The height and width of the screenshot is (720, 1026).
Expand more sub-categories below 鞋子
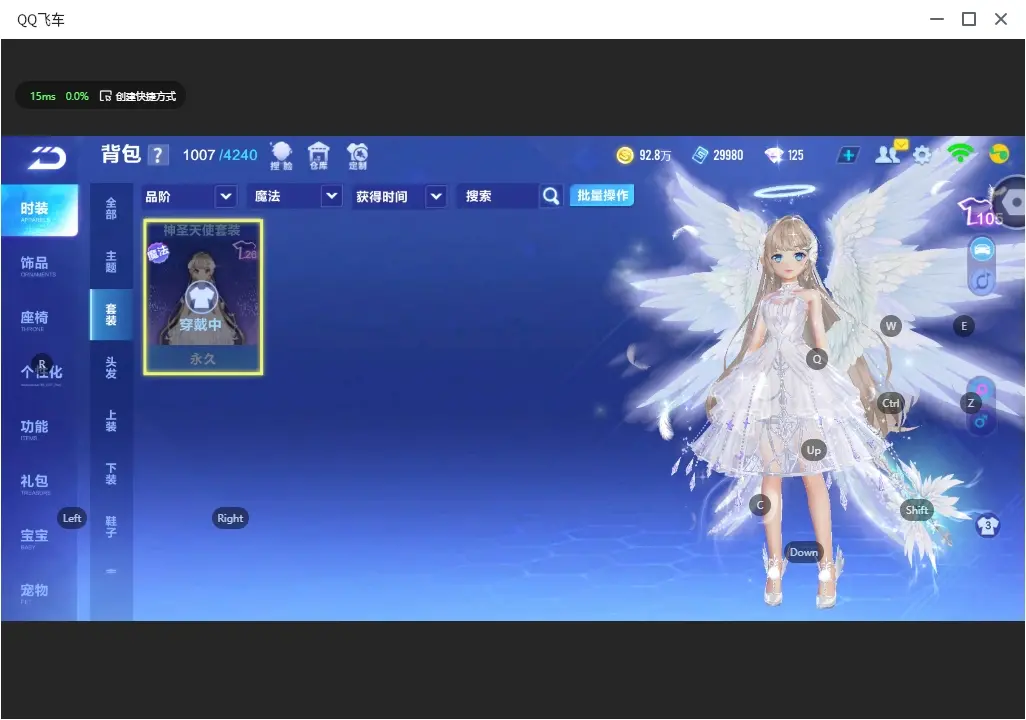click(111, 571)
